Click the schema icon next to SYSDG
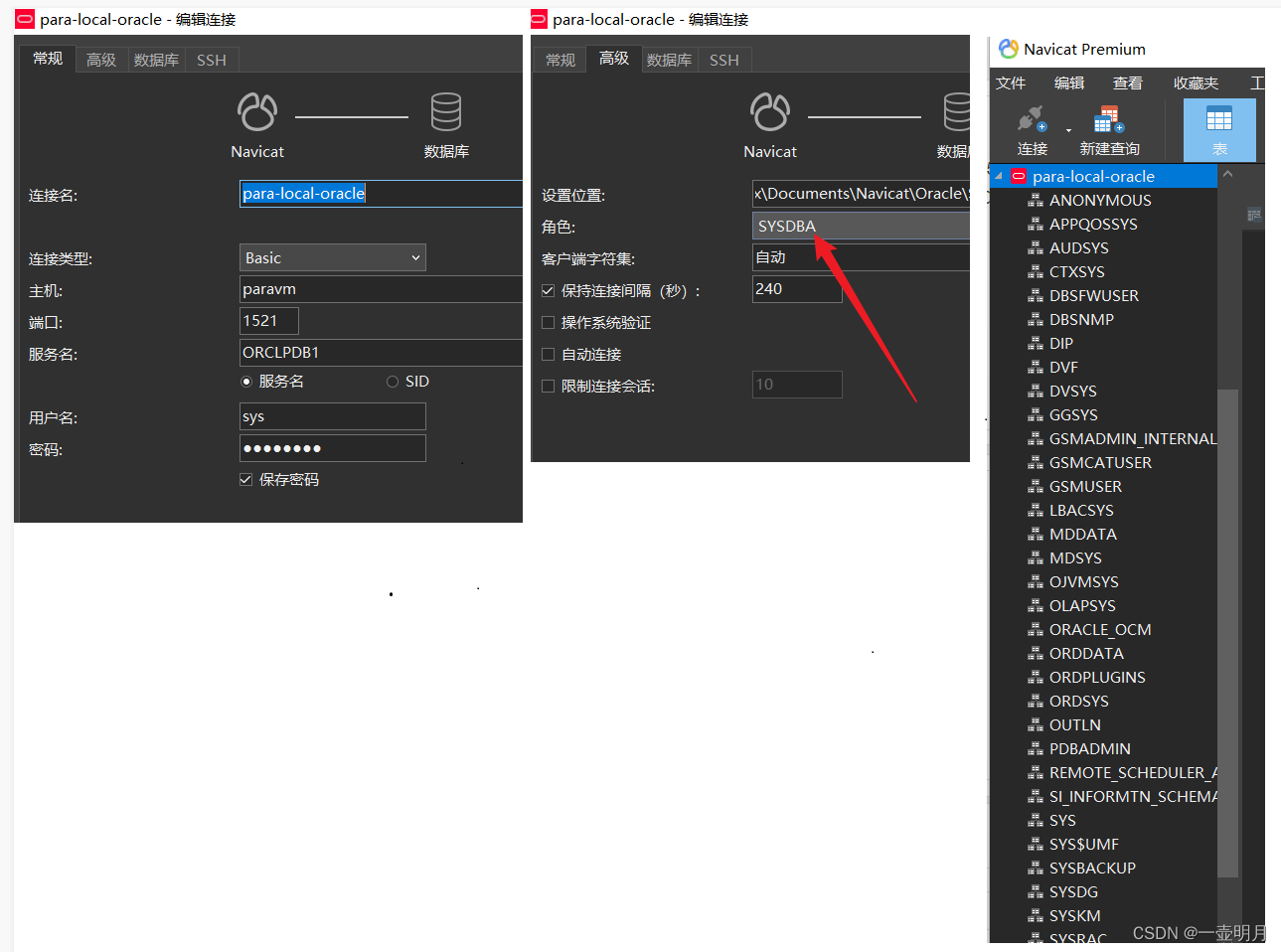1281x952 pixels. pyautogui.click(x=1036, y=891)
